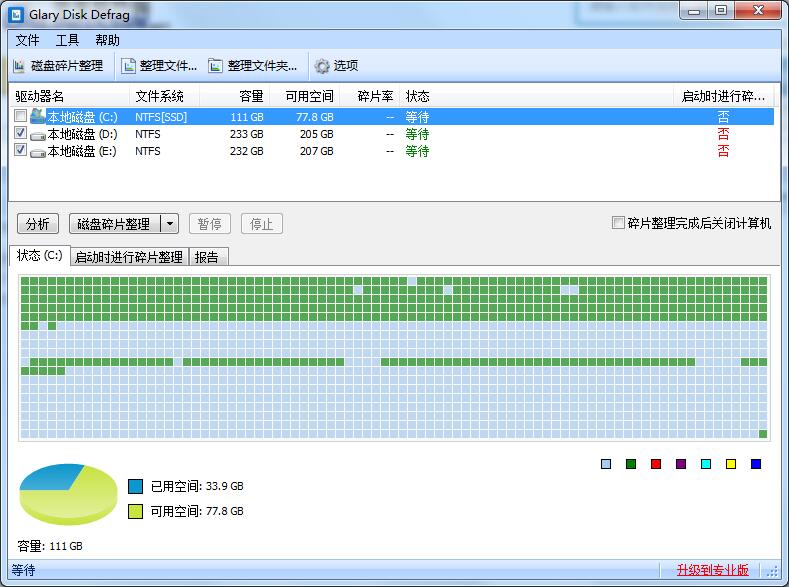
Task: Open 选项 gear icon settings
Action: 322,66
